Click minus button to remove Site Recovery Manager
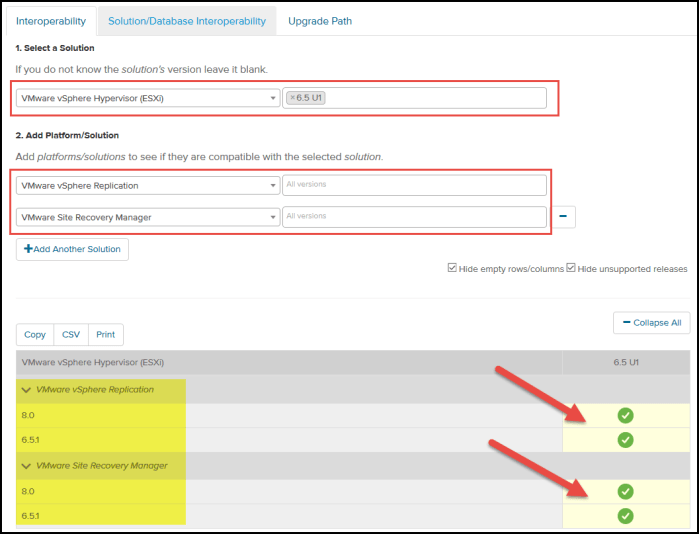Image resolution: width=699 pixels, height=534 pixels. [x=565, y=216]
